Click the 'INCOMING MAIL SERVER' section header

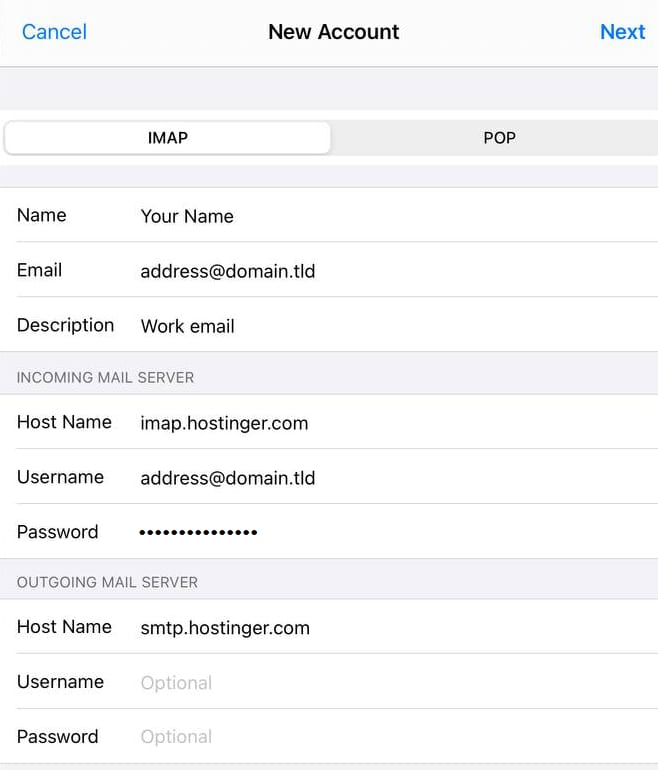105,378
